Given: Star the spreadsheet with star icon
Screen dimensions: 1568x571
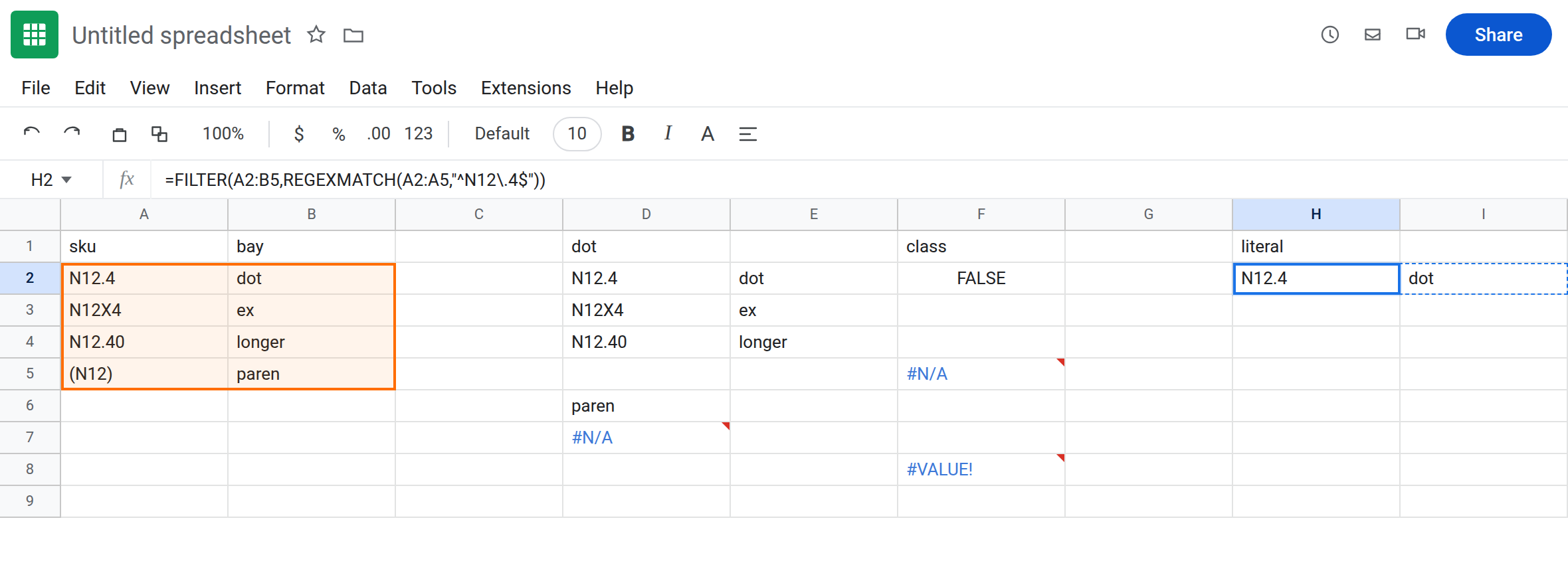Looking at the screenshot, I should click(x=316, y=35).
